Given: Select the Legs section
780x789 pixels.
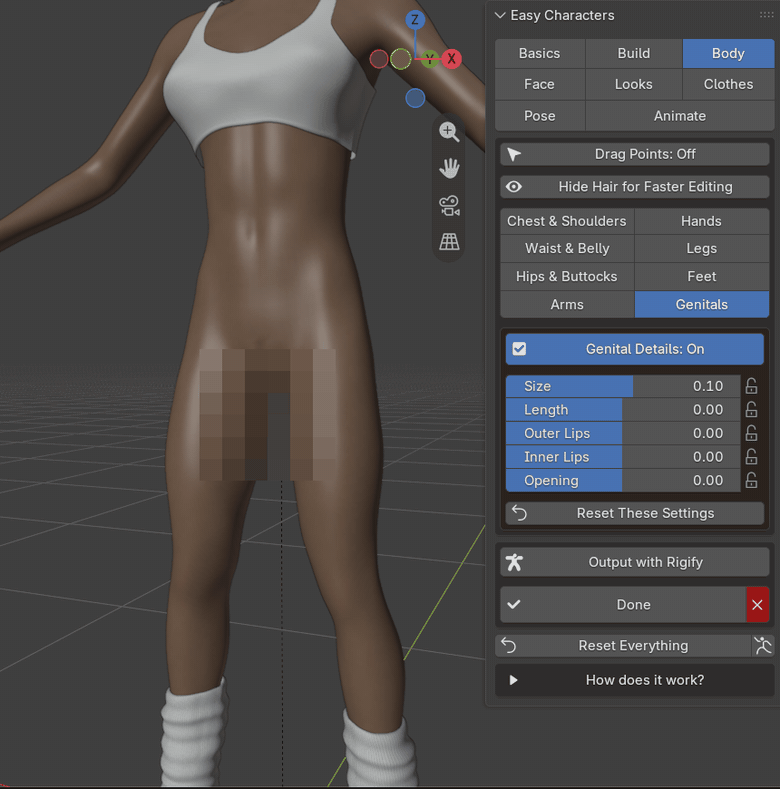Looking at the screenshot, I should click(701, 249).
